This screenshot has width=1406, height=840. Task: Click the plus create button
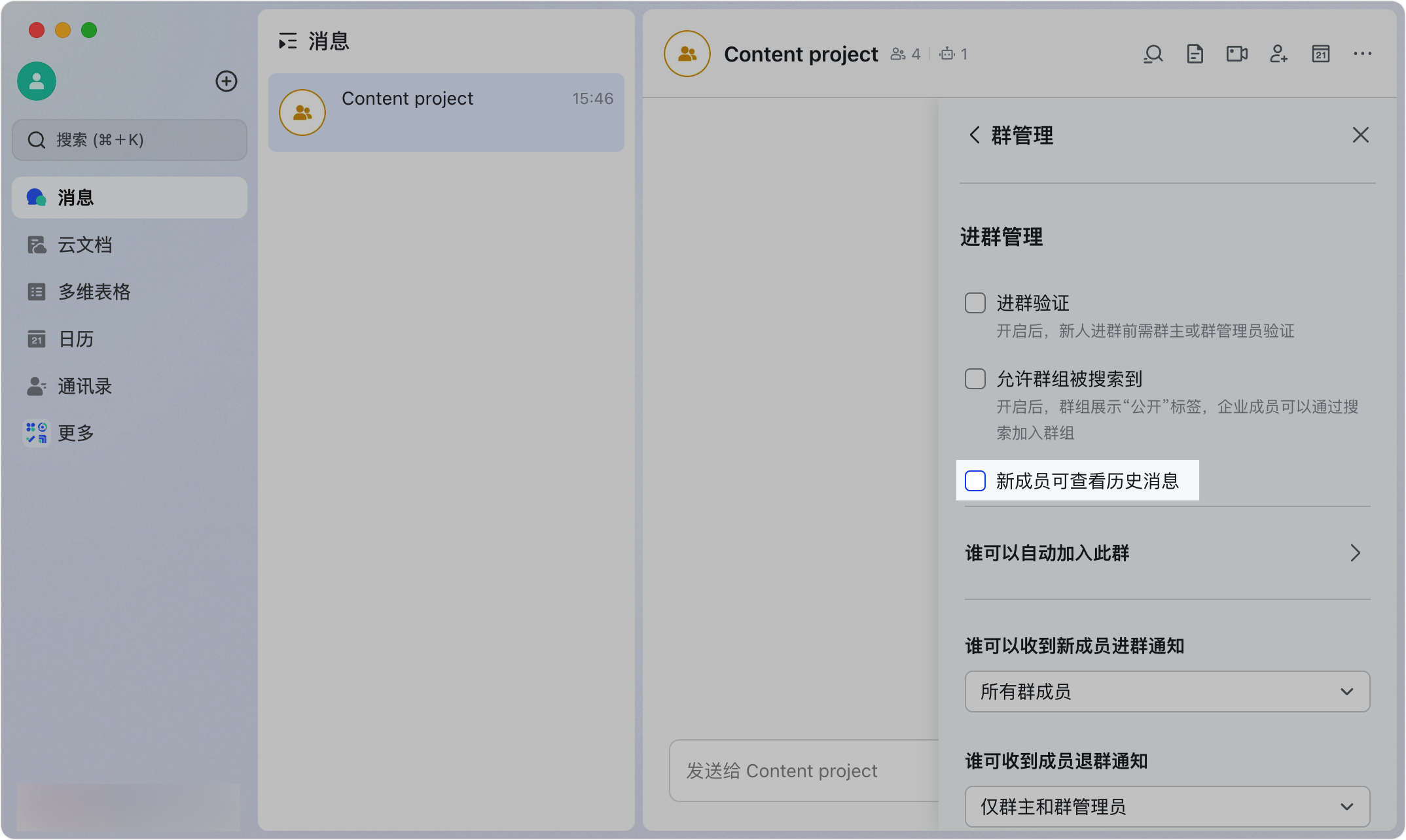pos(226,81)
